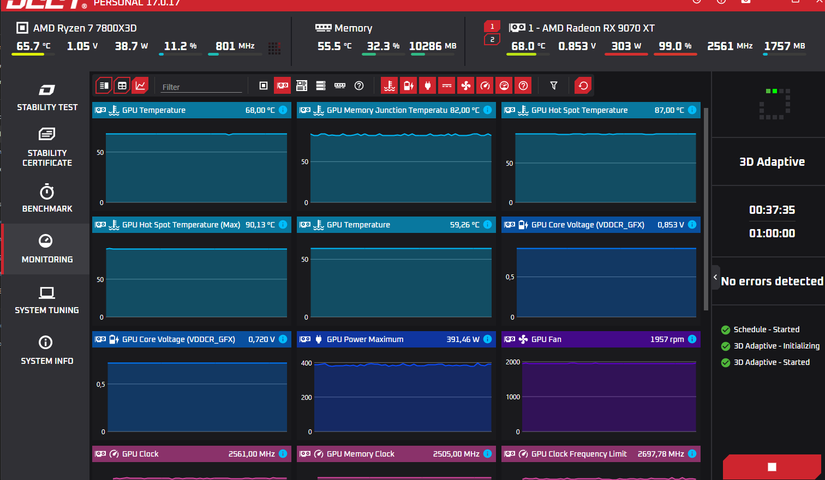Click the AMD Ryzen 7 7800X3D header
825x480 pixels.
pyautogui.click(x=85, y=28)
